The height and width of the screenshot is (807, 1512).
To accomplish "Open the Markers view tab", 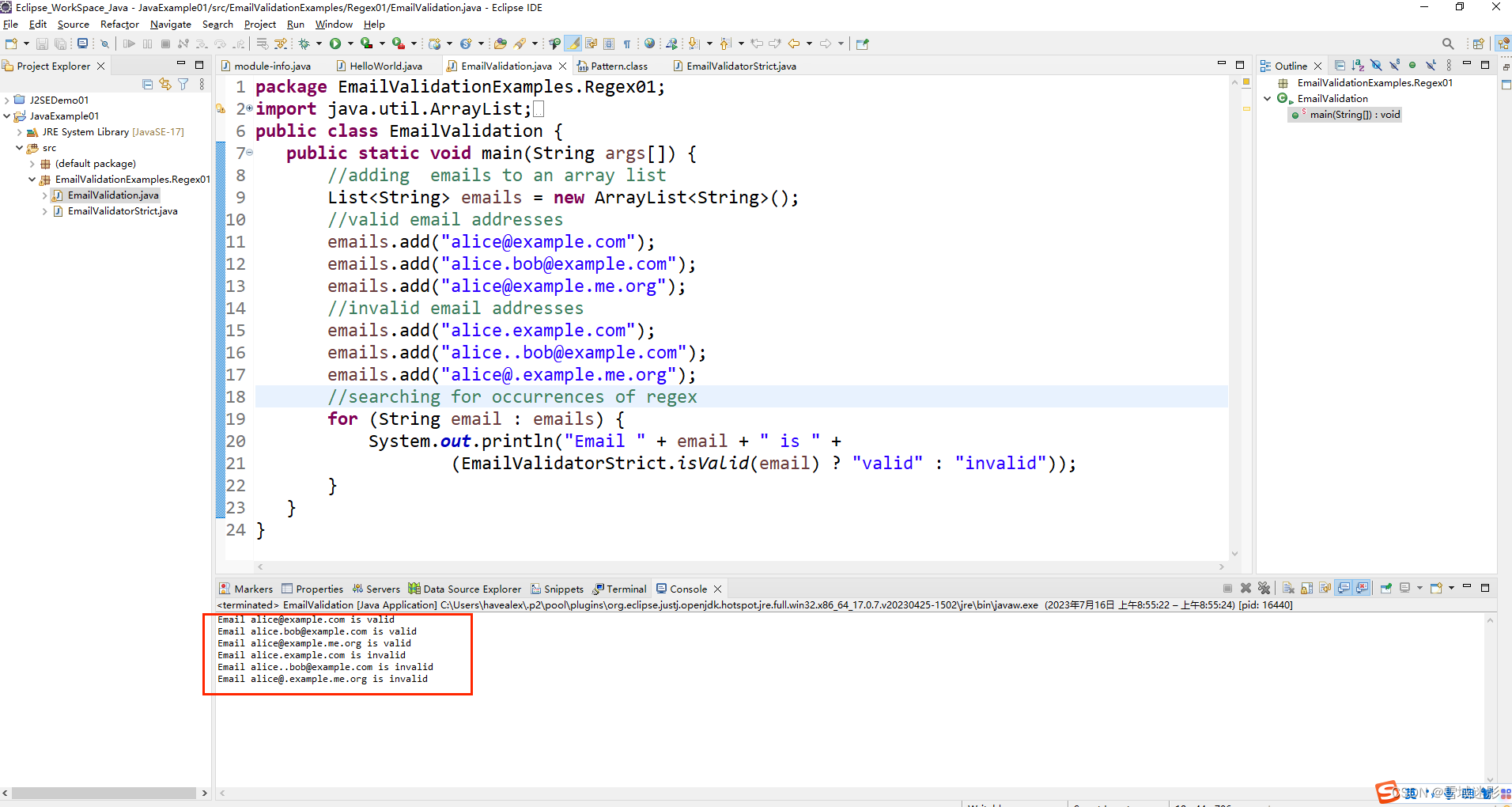I will pos(246,589).
